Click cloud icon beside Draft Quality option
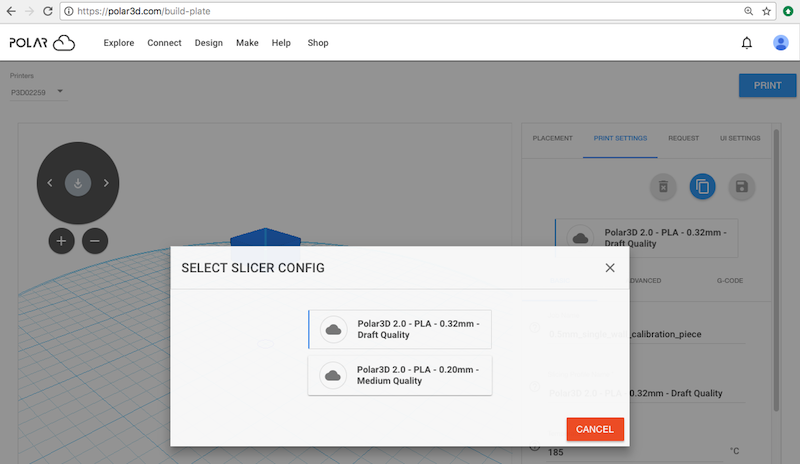This screenshot has height=464, width=800. [x=334, y=329]
